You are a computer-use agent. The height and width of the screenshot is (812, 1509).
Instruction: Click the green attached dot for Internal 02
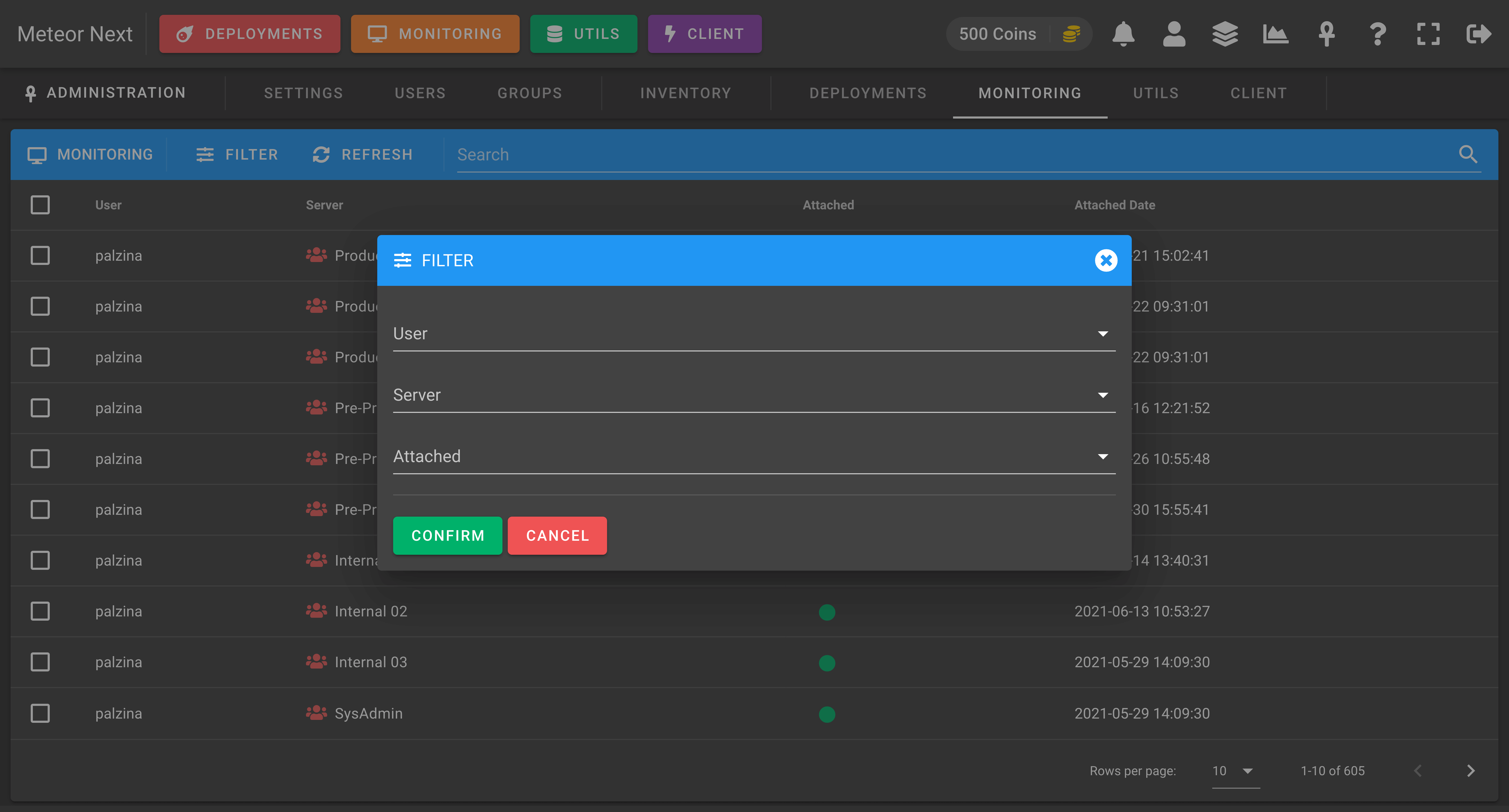click(x=827, y=612)
